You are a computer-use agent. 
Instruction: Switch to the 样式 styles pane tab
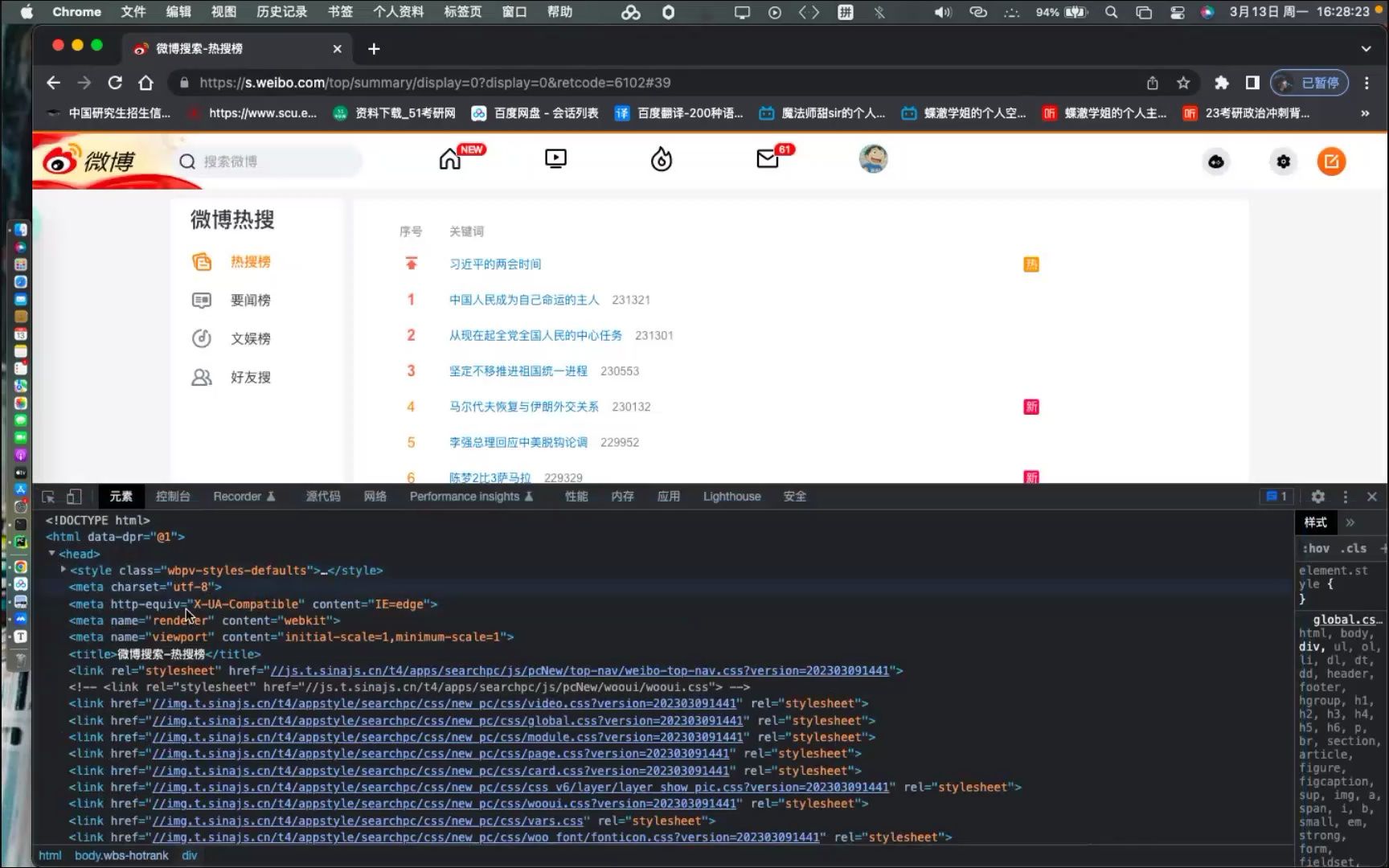(1315, 522)
